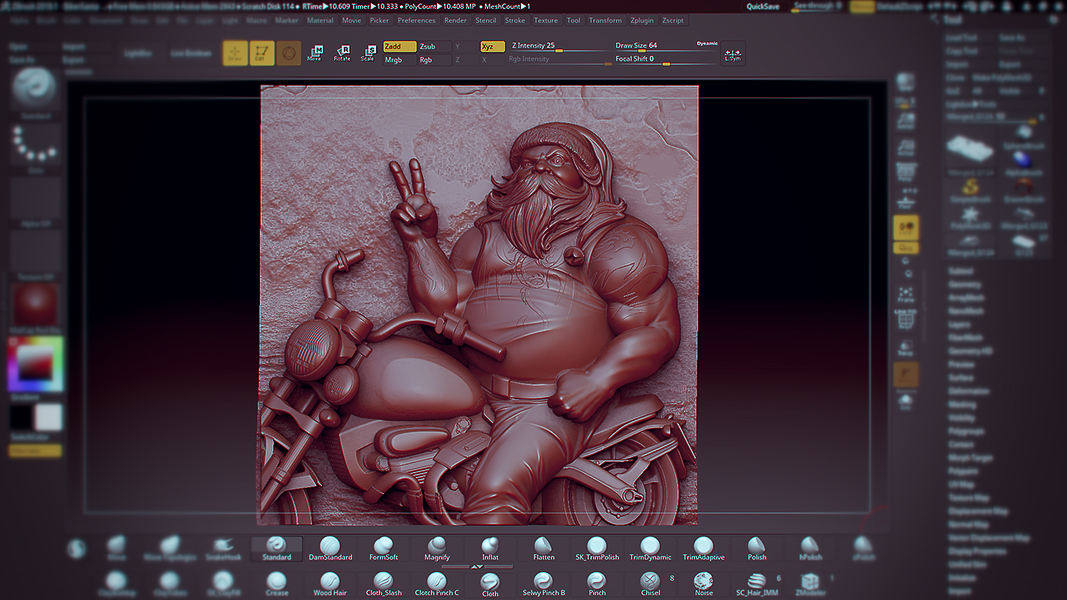Toggle the Mrgb channel button

399,60
